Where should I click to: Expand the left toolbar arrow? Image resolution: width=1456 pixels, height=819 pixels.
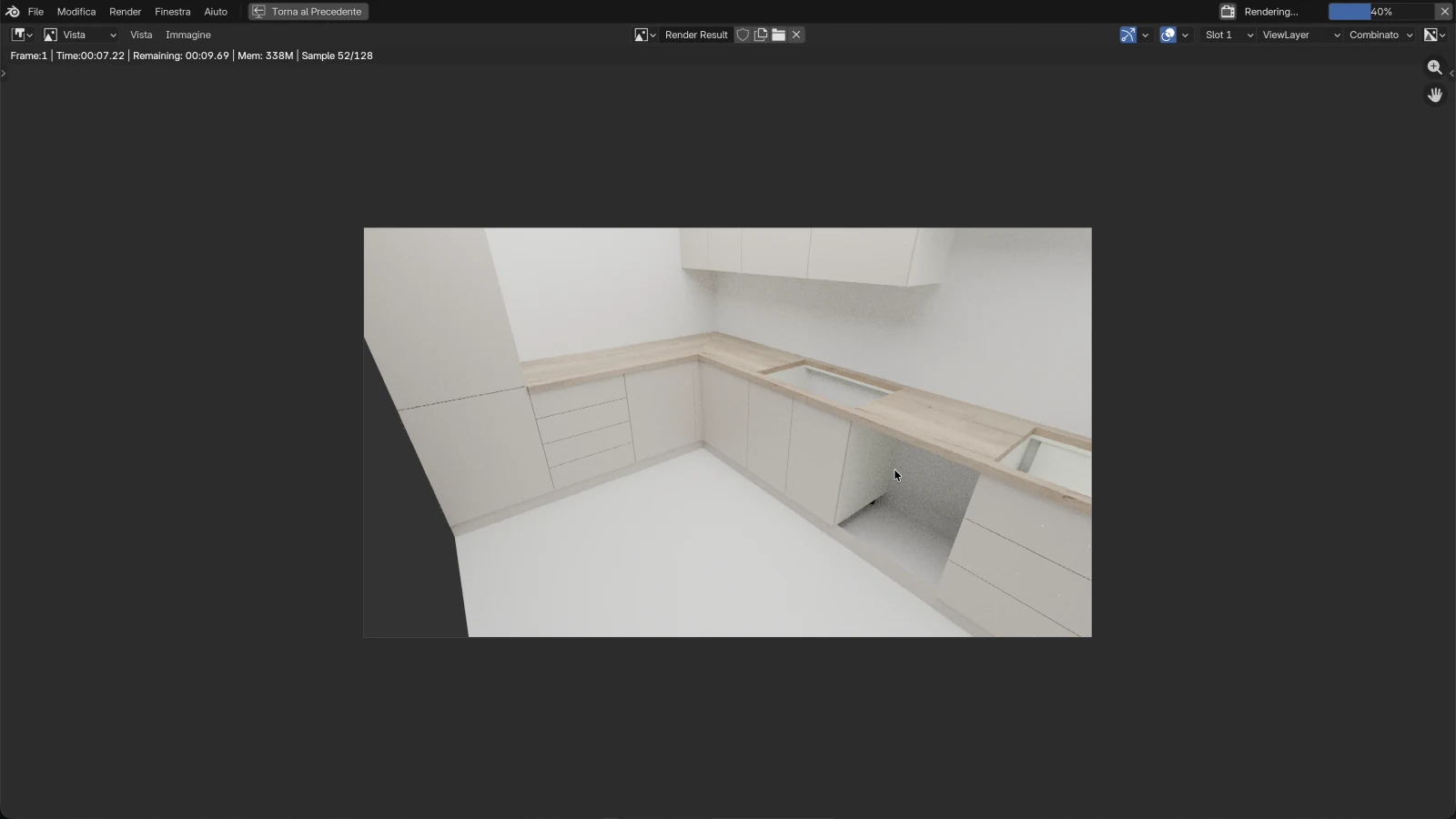pos(4,74)
